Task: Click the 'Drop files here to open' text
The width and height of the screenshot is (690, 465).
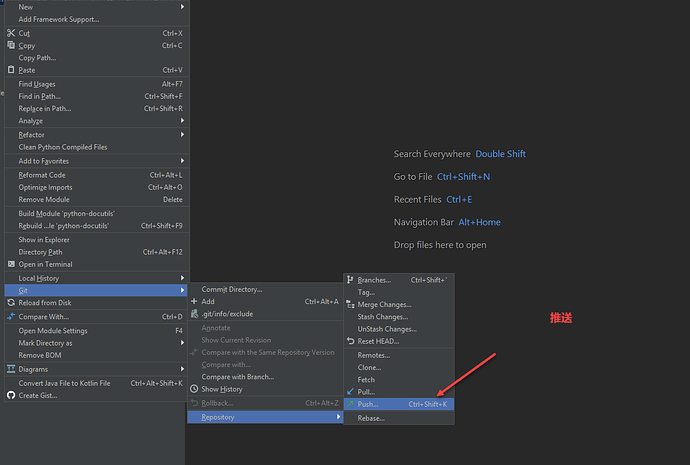Action: pos(440,245)
